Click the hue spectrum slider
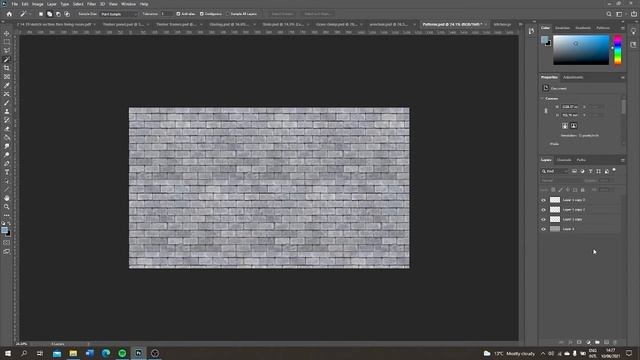640x360 pixels. pos(618,50)
